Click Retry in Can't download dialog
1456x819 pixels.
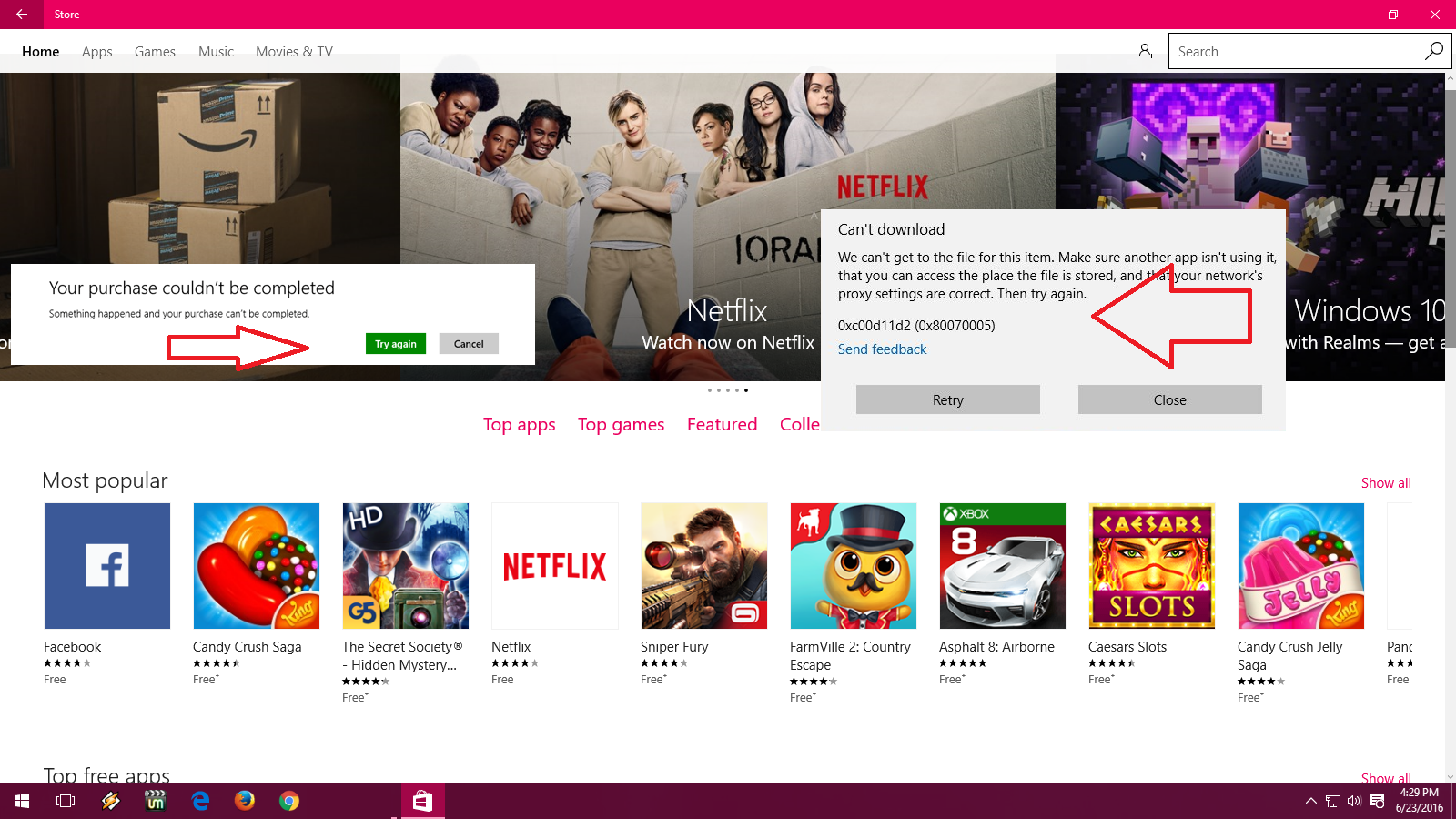tap(948, 399)
